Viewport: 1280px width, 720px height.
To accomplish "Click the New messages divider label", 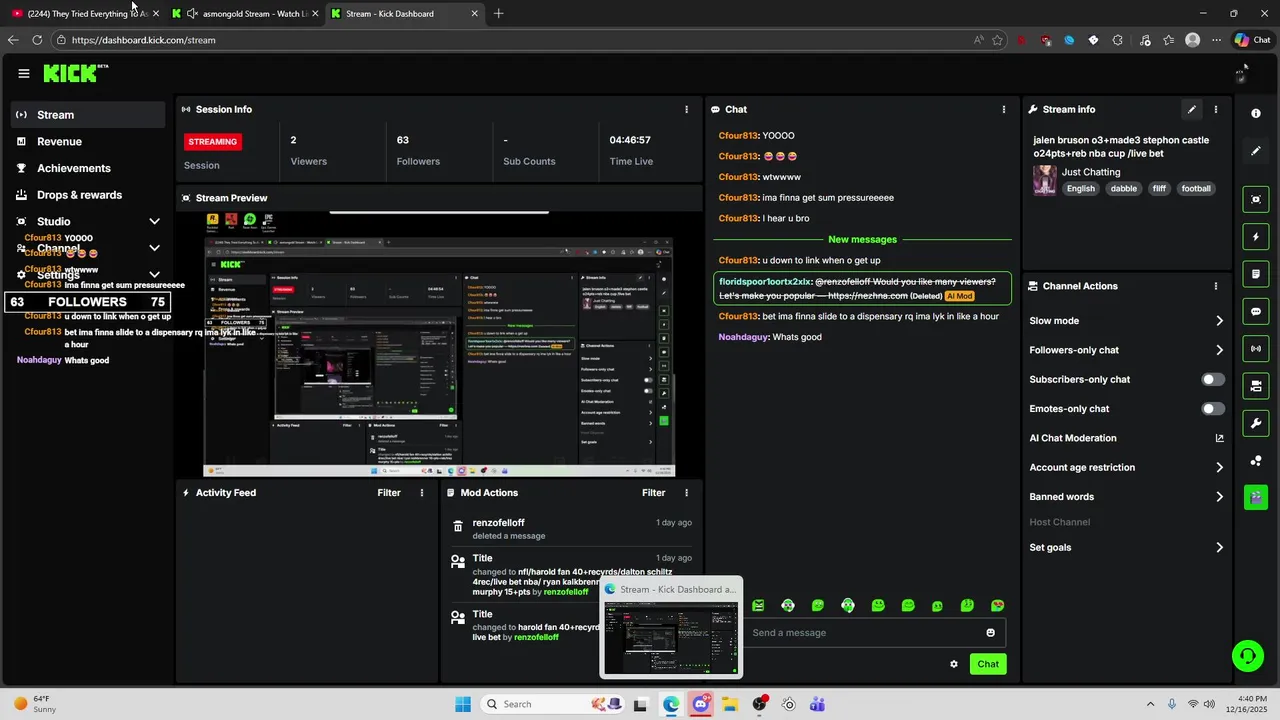I will pyautogui.click(x=862, y=240).
